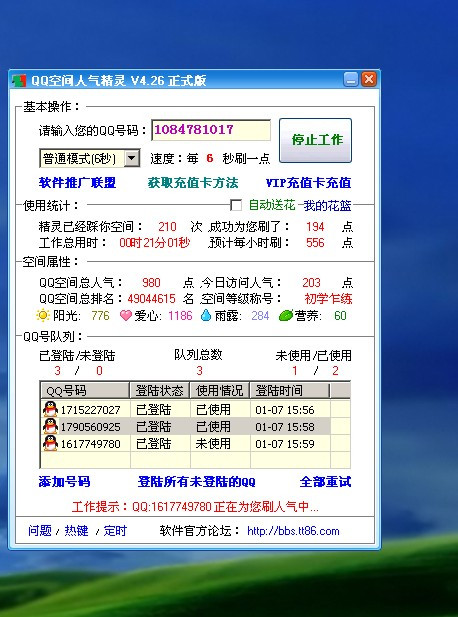Open the 热键 hotkey link
The image size is (458, 617).
click(x=76, y=530)
